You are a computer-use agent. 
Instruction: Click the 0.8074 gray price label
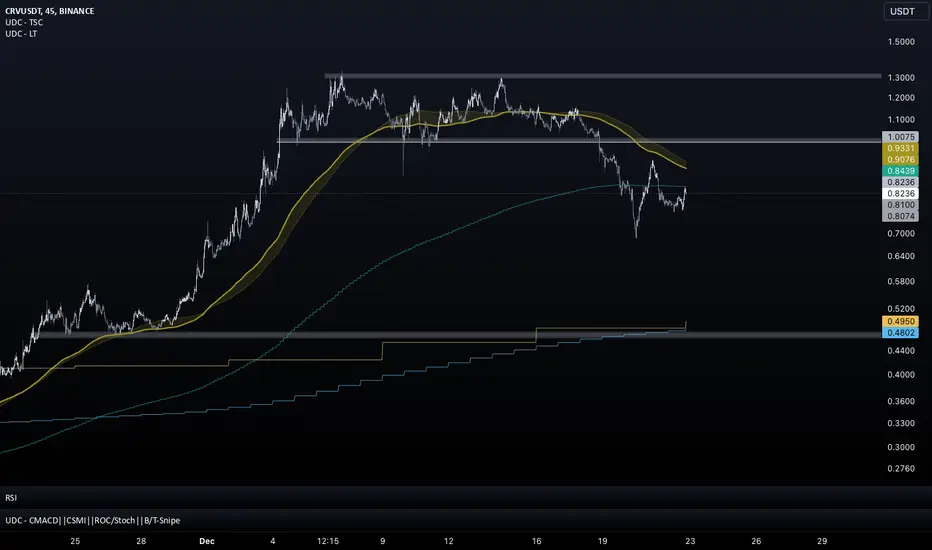coord(900,216)
